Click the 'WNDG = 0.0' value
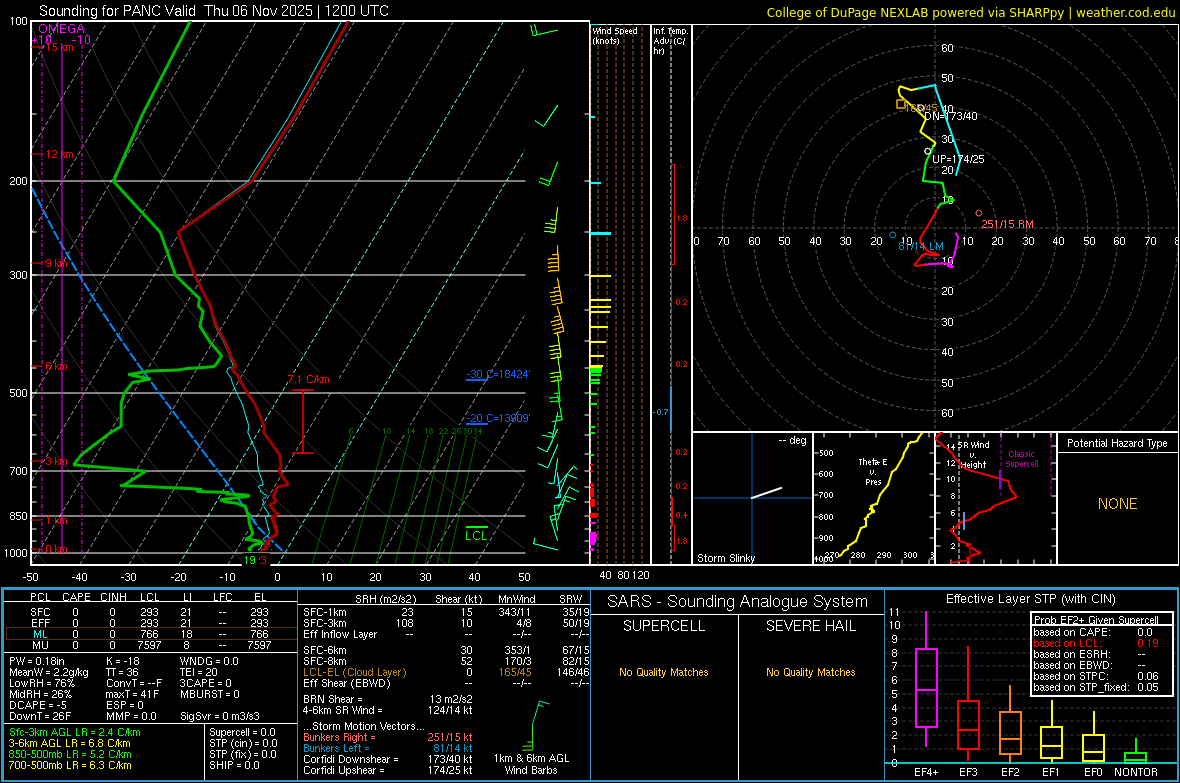The image size is (1180, 783). coord(209,661)
